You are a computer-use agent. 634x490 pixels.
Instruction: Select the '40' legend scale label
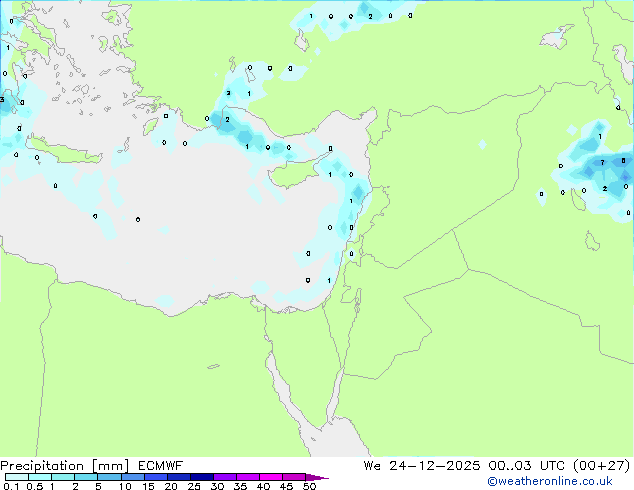click(263, 486)
